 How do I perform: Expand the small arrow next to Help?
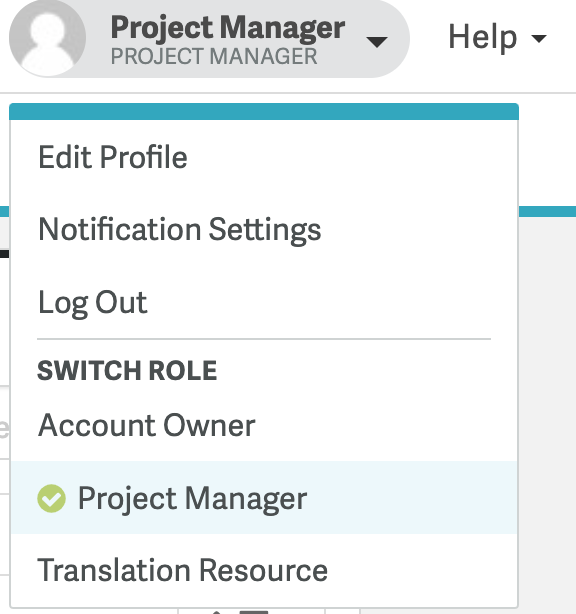coord(539,38)
